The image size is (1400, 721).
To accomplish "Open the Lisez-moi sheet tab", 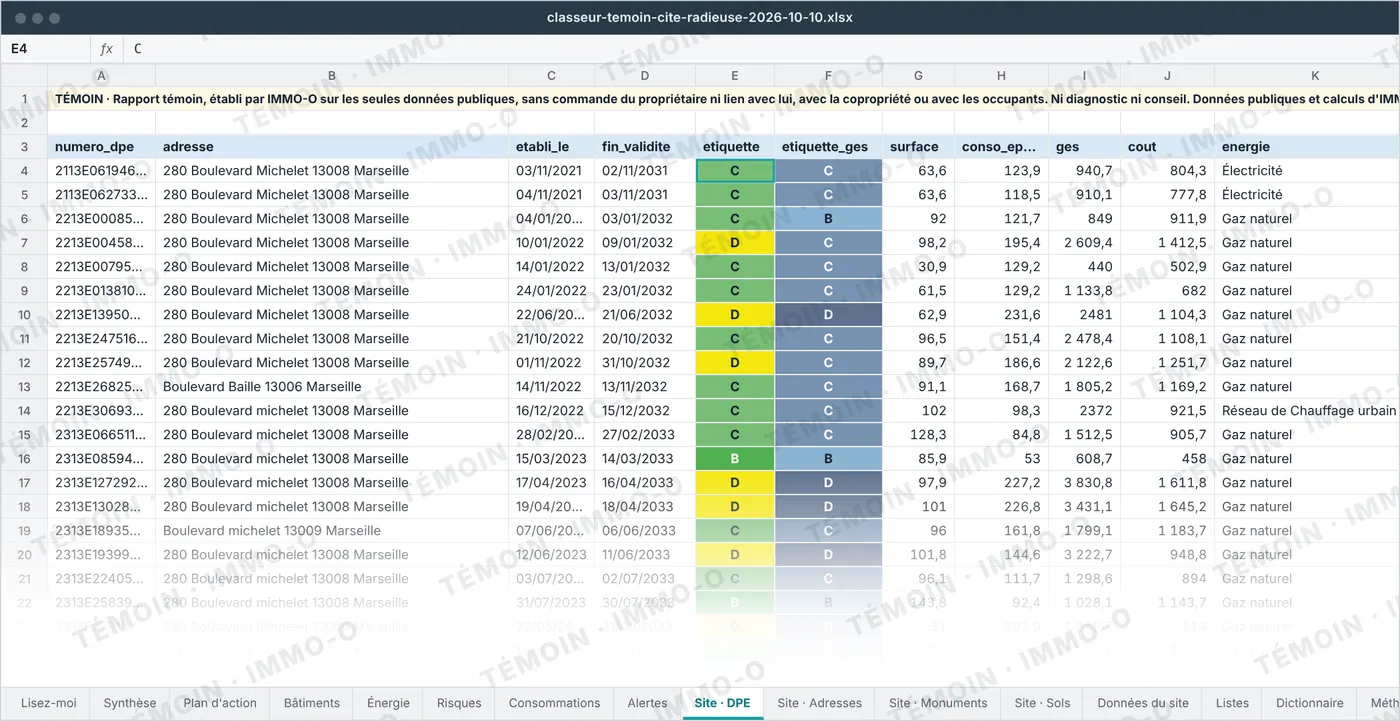I will pos(49,703).
